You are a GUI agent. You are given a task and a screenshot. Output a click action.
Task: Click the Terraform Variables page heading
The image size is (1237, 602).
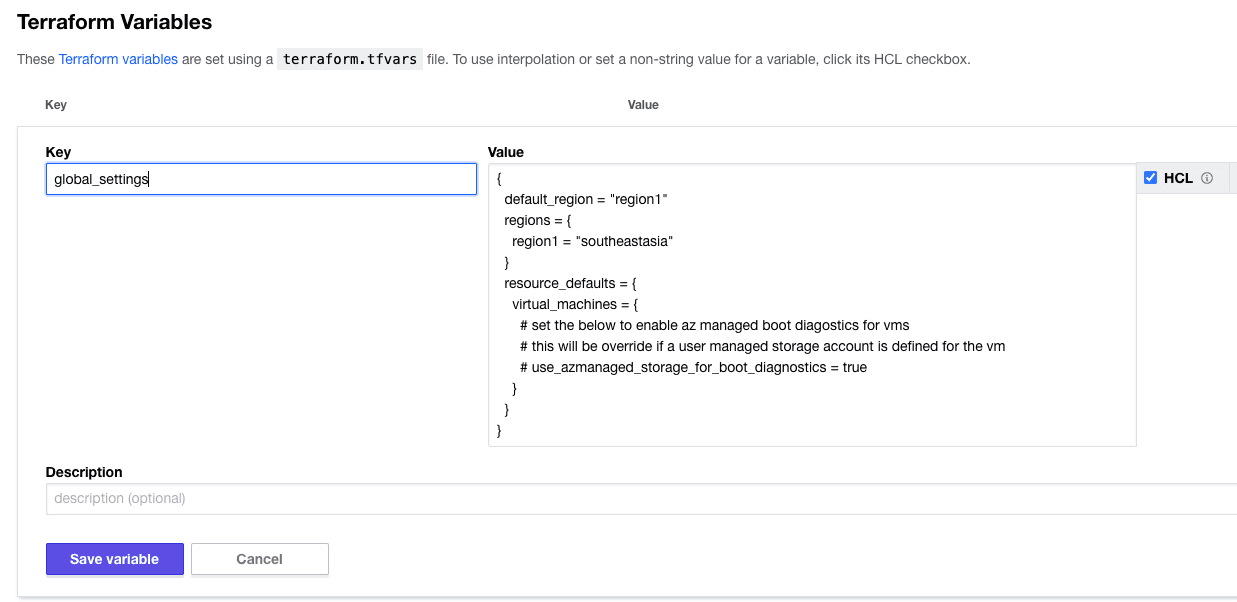[x=114, y=21]
